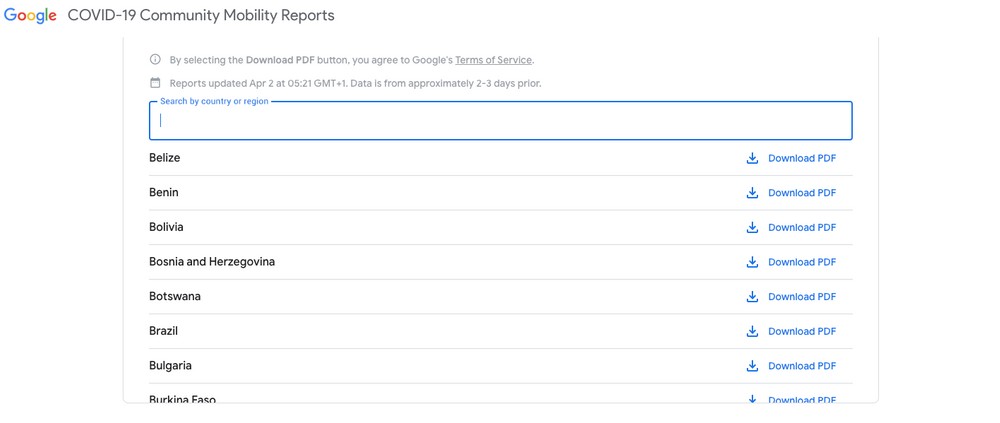Click the calendar icon beside reports updated

click(x=155, y=83)
